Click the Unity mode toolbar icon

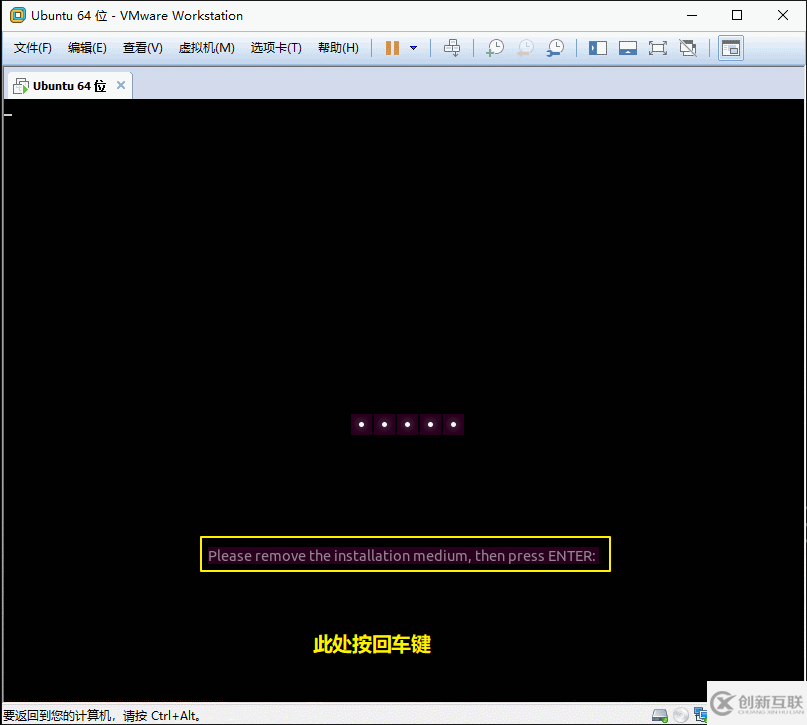tap(688, 48)
